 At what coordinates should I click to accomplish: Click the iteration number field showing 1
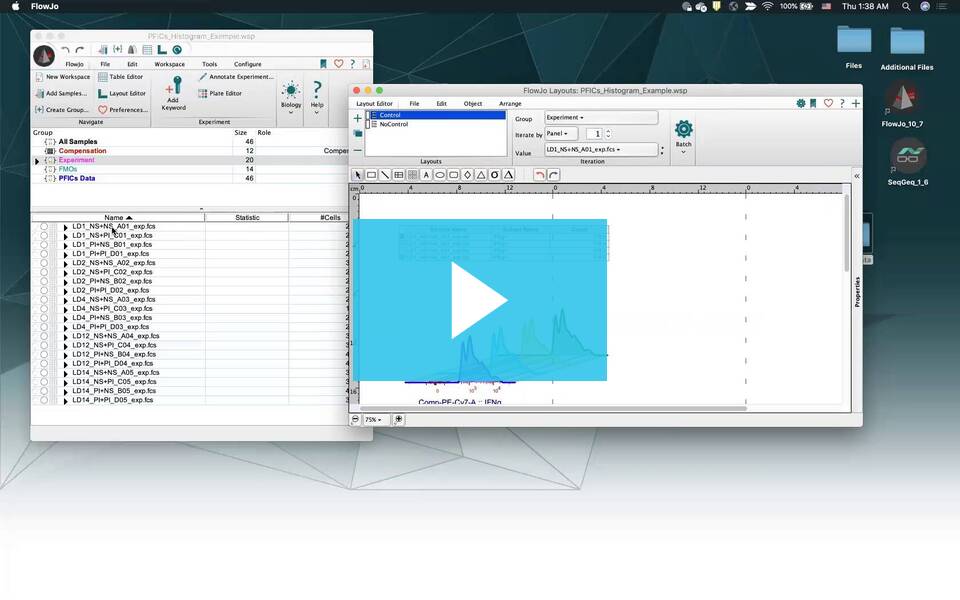[594, 133]
